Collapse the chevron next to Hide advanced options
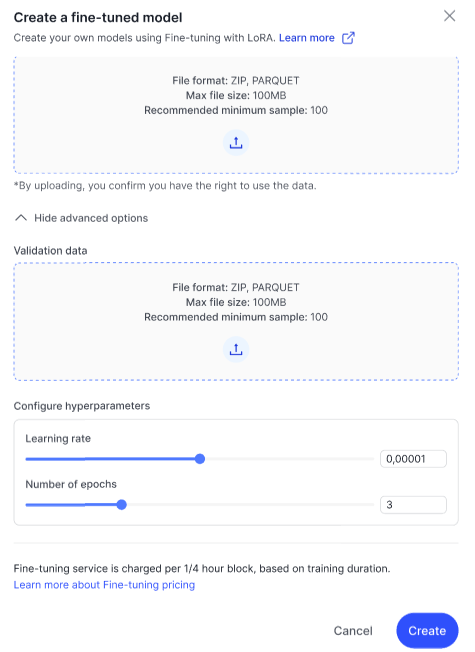Viewport: 475px width, 652px height. tap(21, 218)
